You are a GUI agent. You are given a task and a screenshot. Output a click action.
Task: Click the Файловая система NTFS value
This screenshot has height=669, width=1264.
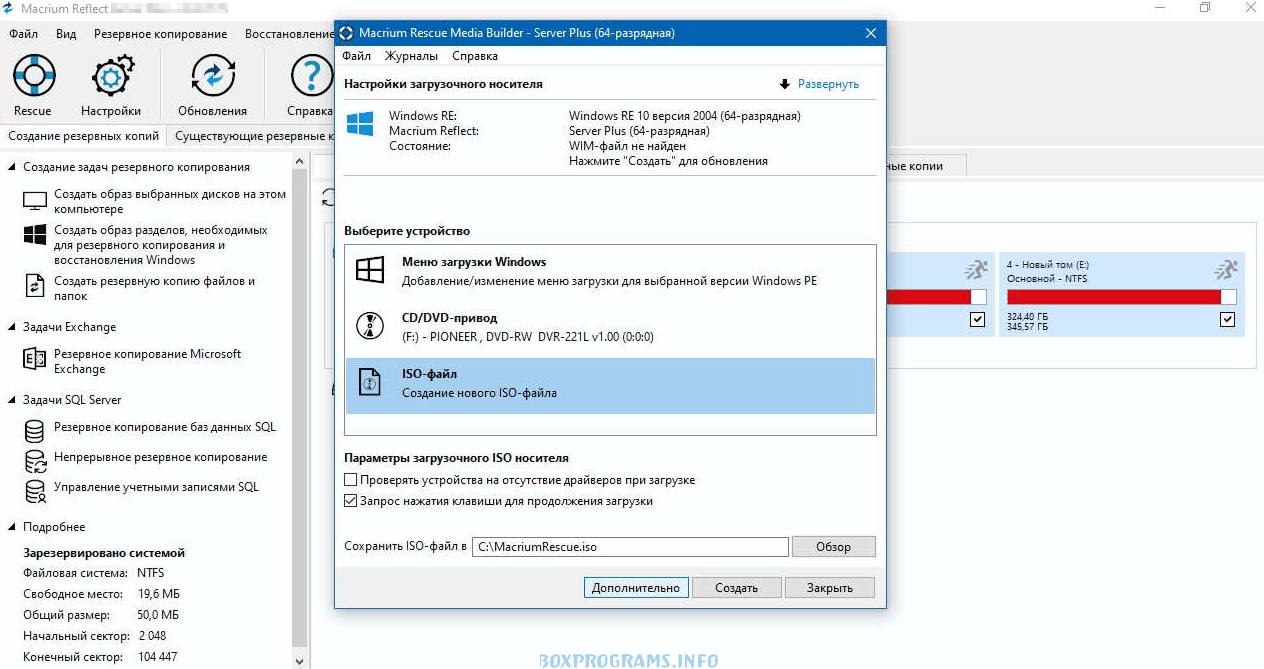151,573
